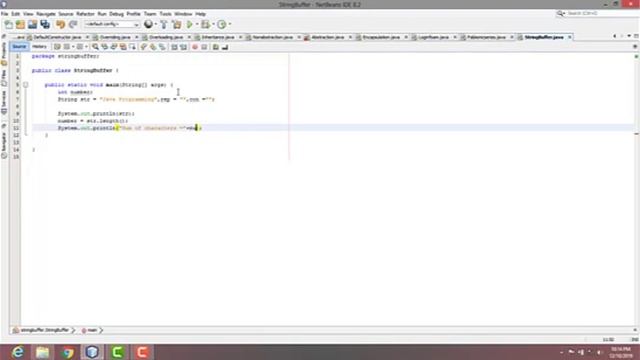The image size is (640, 360).
Task: Maximize editor window icon beside tab arrows
Action: [x=636, y=36]
